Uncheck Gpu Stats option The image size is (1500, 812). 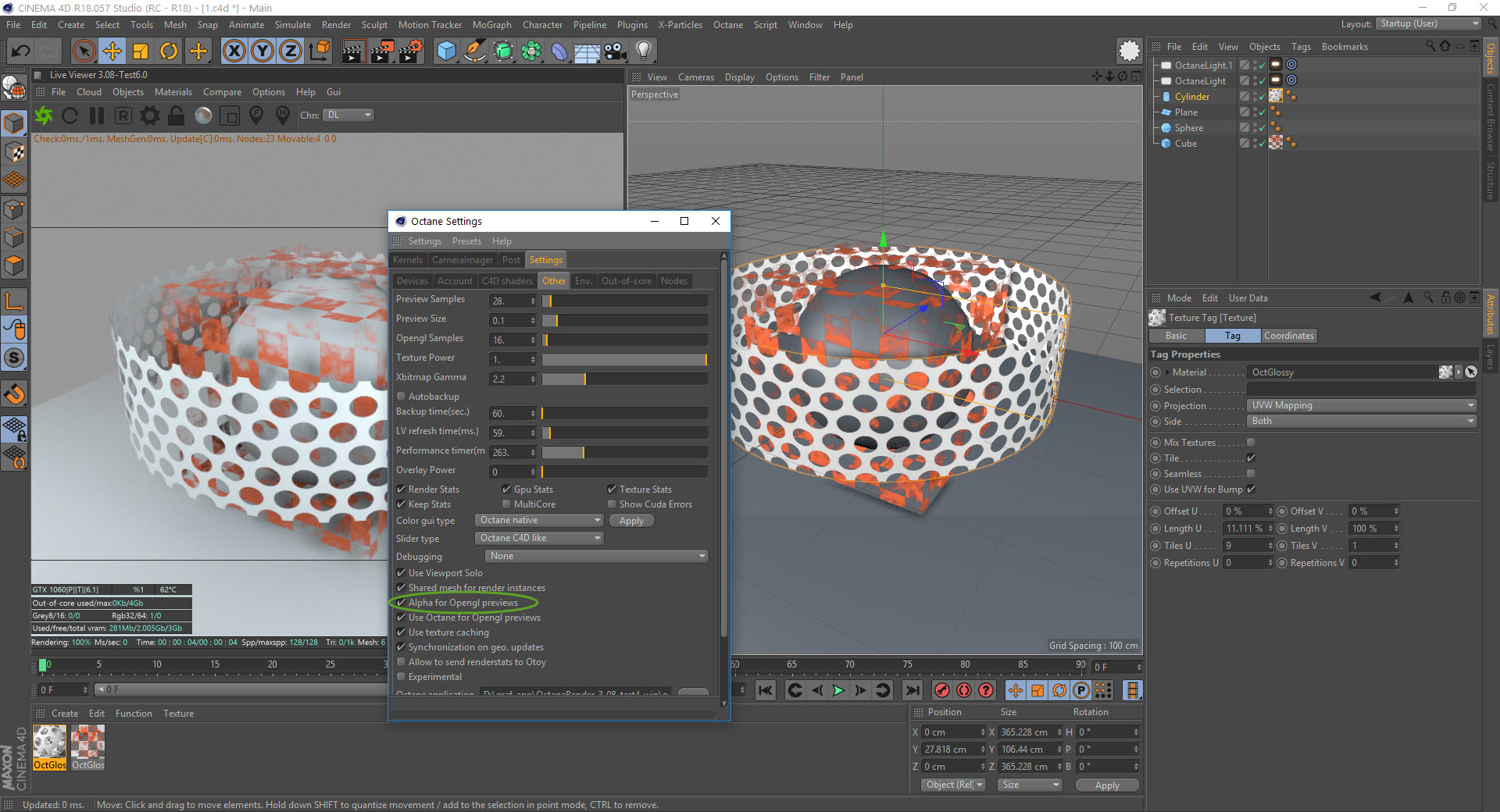507,490
